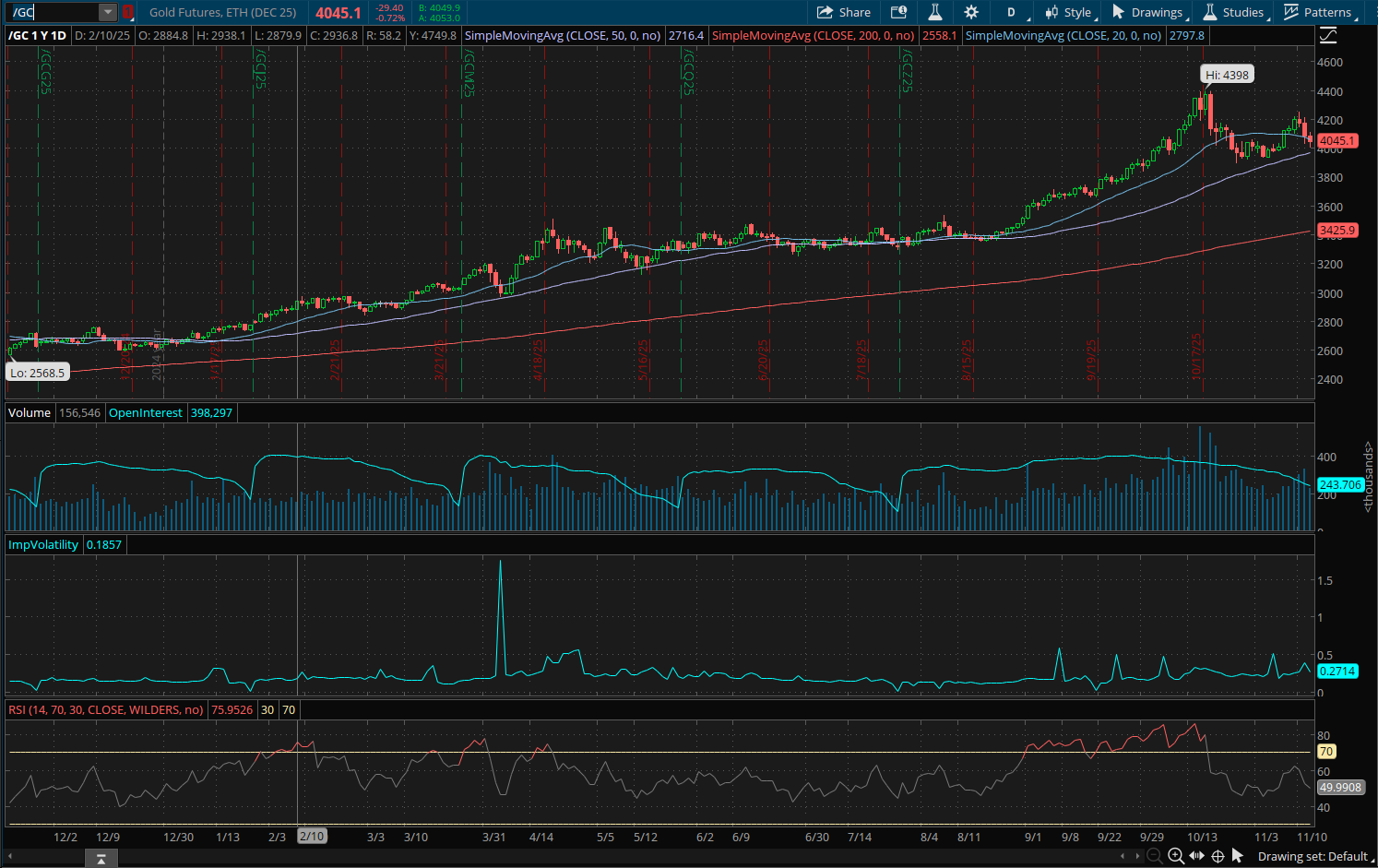1378x868 pixels.
Task: Click the red alert flag beside symbol box
Action: [x=128, y=12]
